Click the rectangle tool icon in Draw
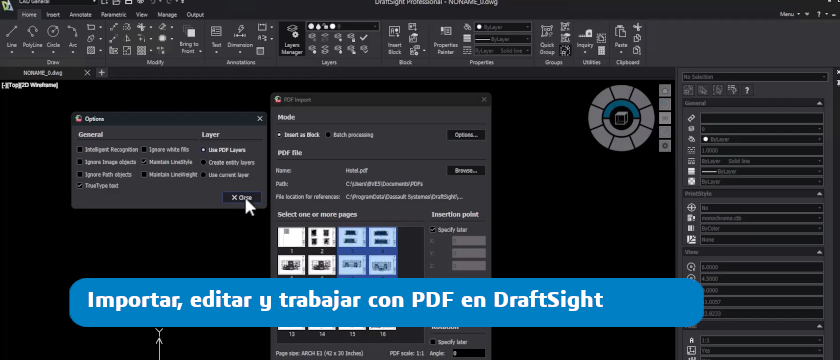840x360 pixels. click(x=91, y=27)
